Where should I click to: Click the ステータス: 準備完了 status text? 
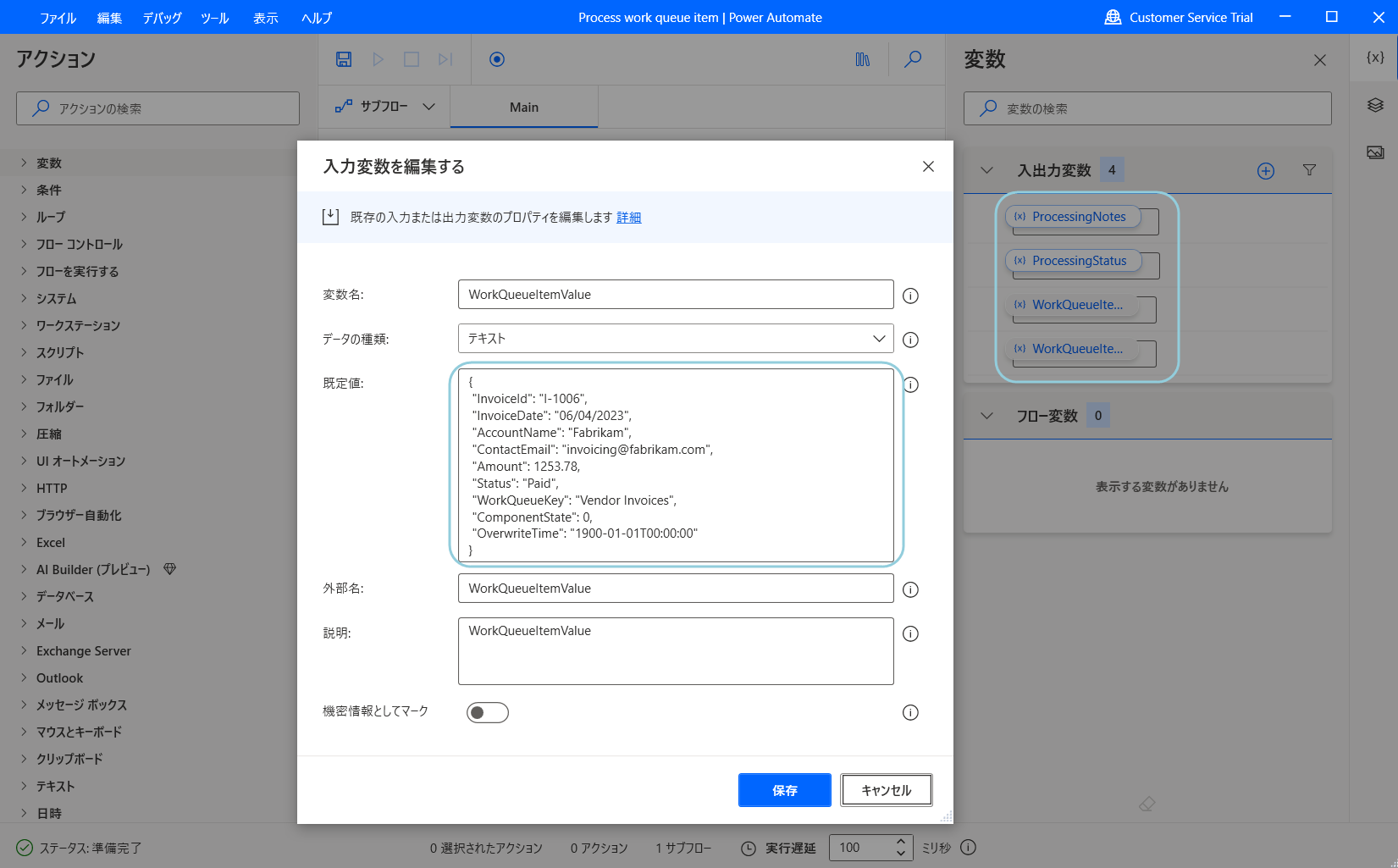point(91,848)
